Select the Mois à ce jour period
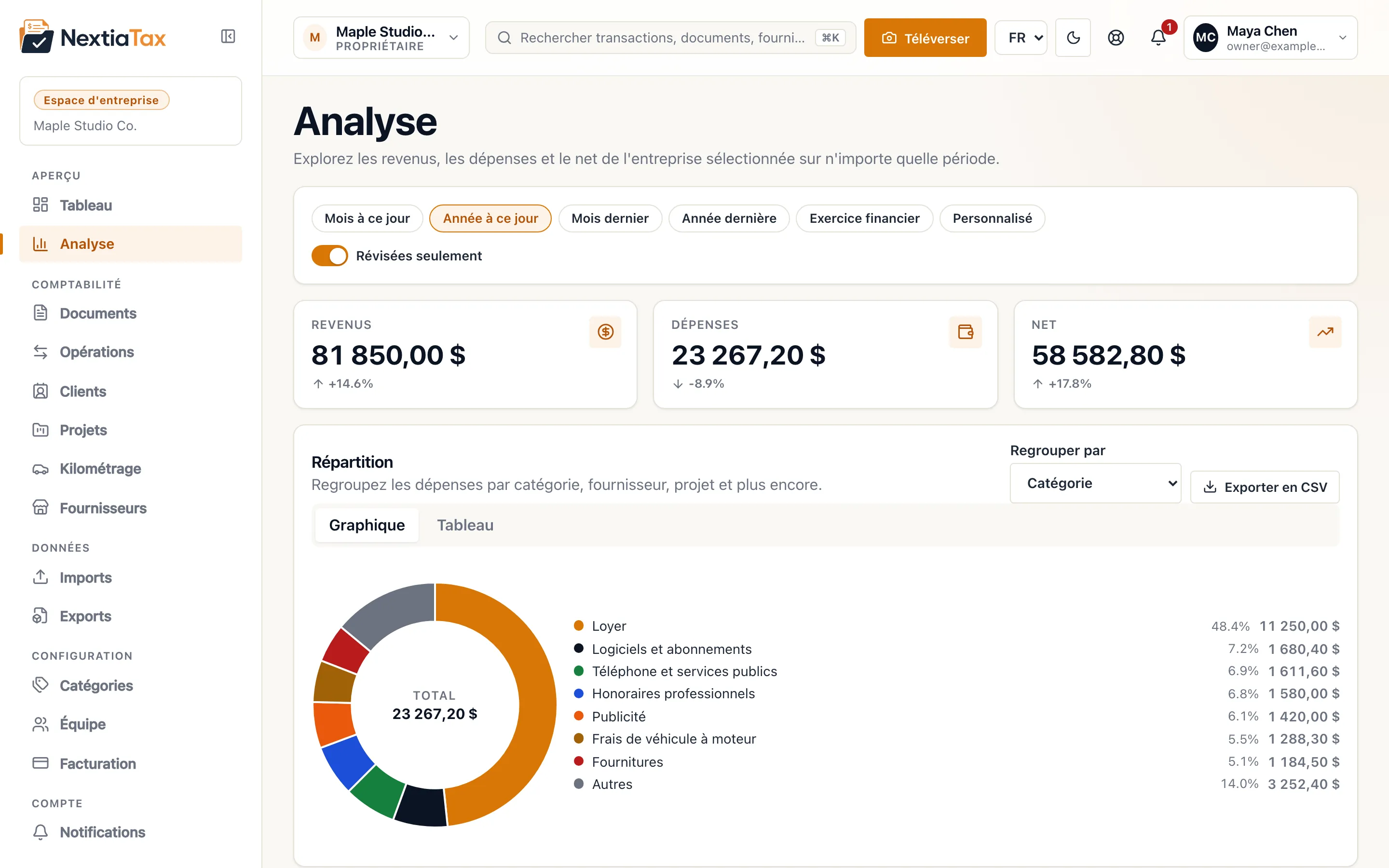The height and width of the screenshot is (868, 1389). click(368, 218)
